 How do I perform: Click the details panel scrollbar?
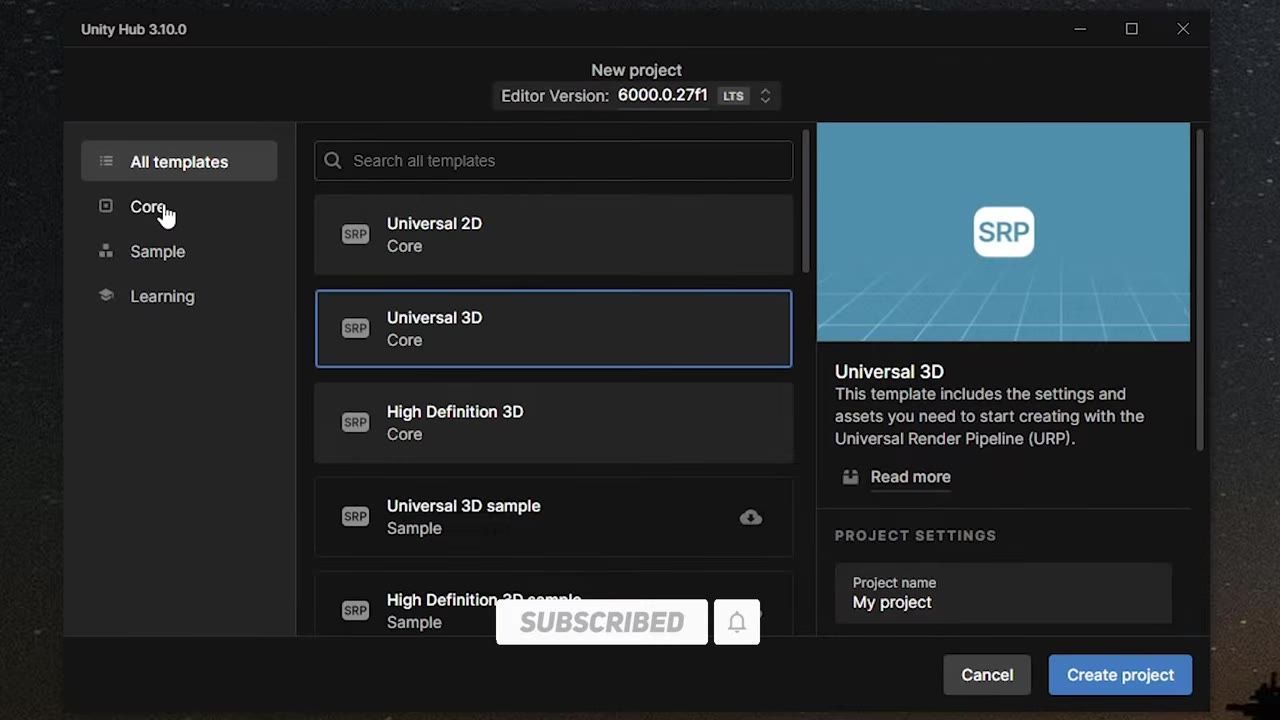[1199, 288]
